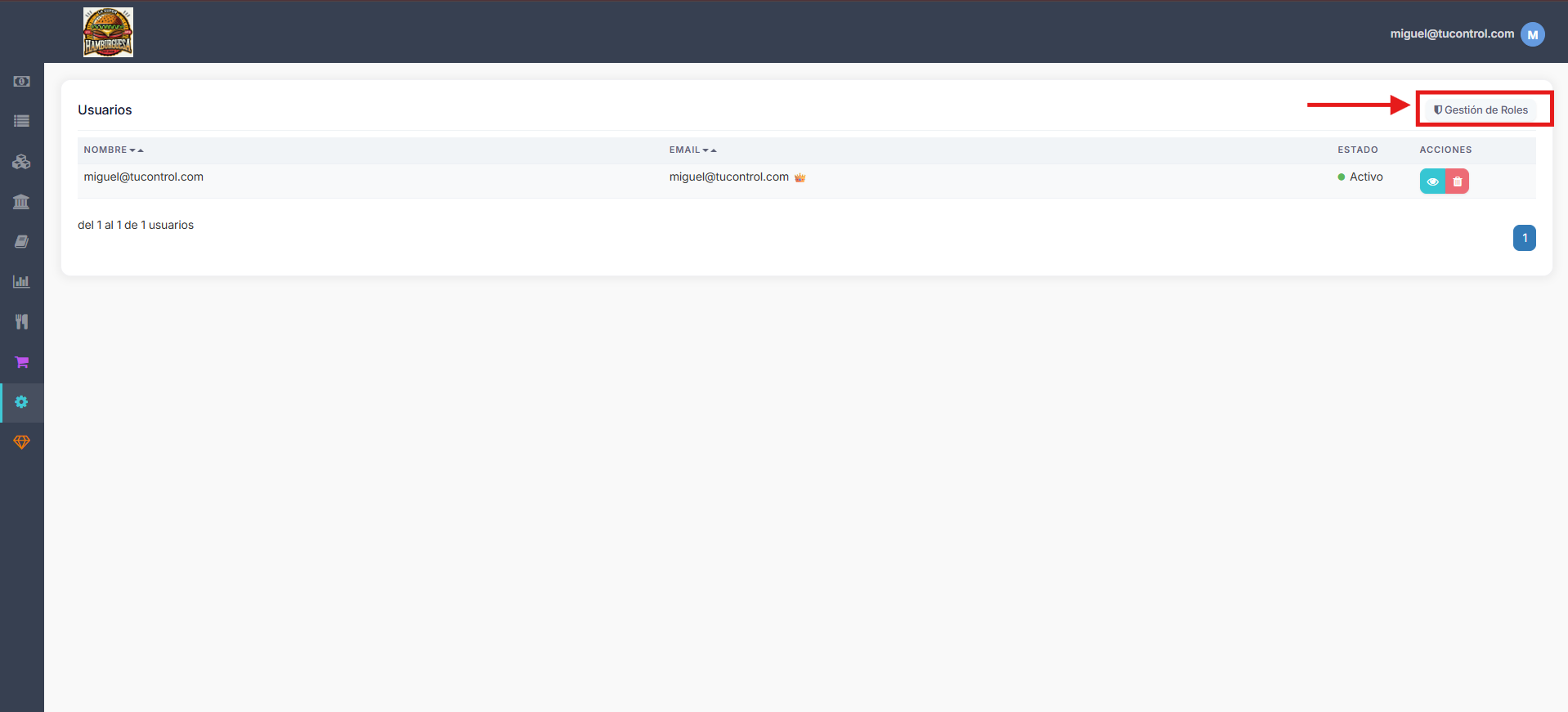1568x712 pixels.
Task: View user details with eye button
Action: (x=1432, y=181)
